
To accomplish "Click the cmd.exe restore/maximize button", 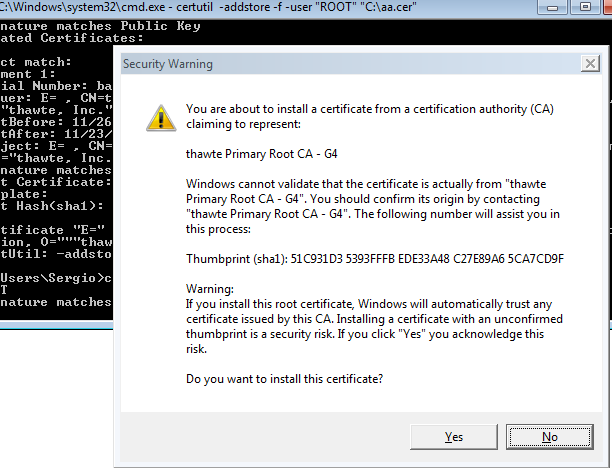I will tap(585, 7).
